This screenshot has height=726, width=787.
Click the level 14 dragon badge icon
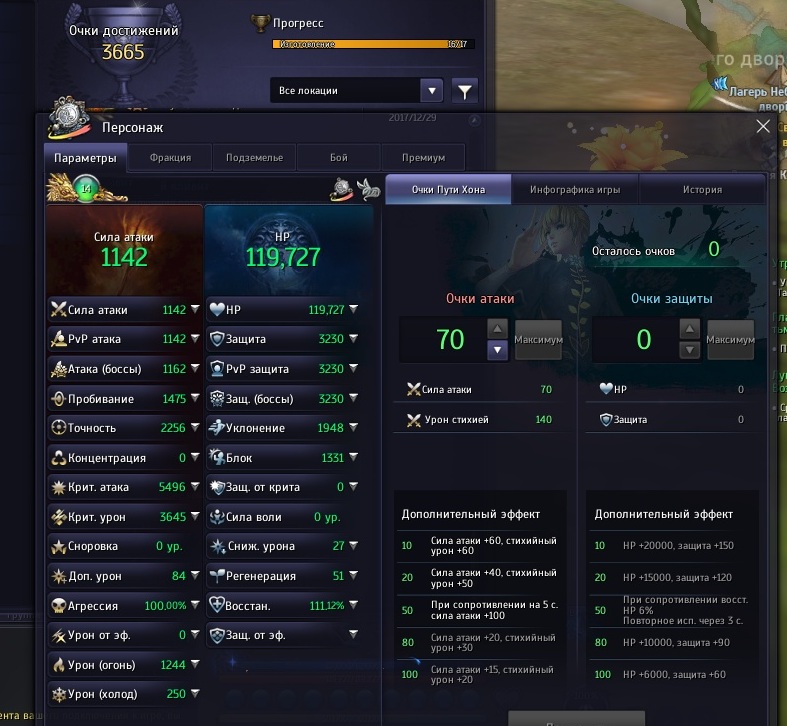[86, 188]
